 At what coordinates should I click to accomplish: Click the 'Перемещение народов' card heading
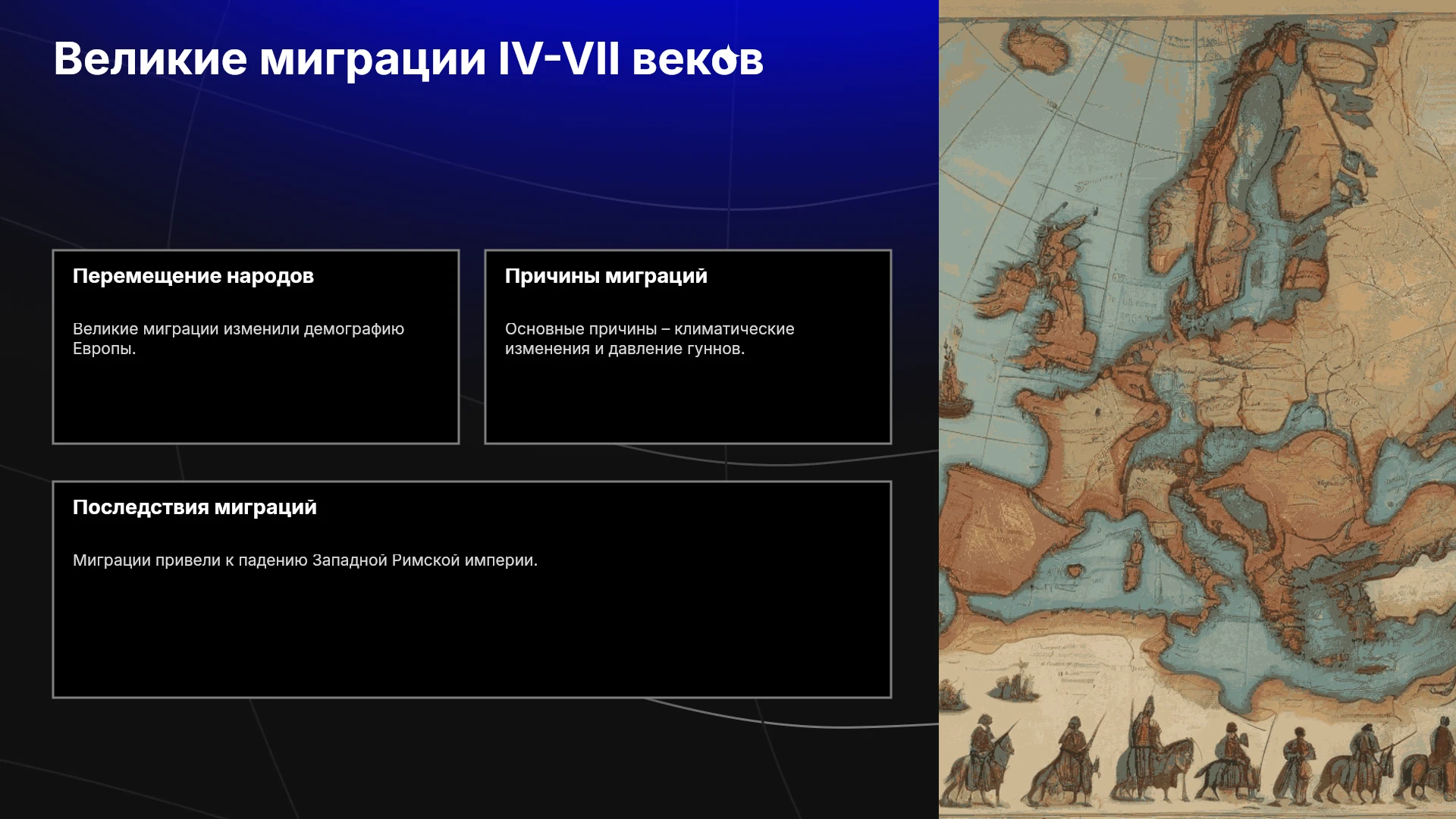pyautogui.click(x=193, y=276)
